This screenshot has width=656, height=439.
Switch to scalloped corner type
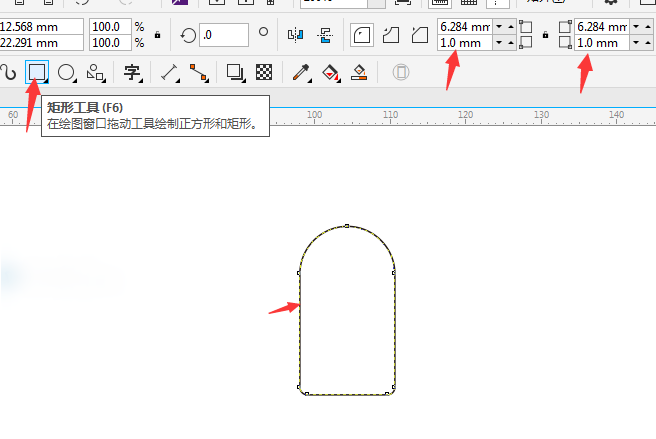[392, 35]
